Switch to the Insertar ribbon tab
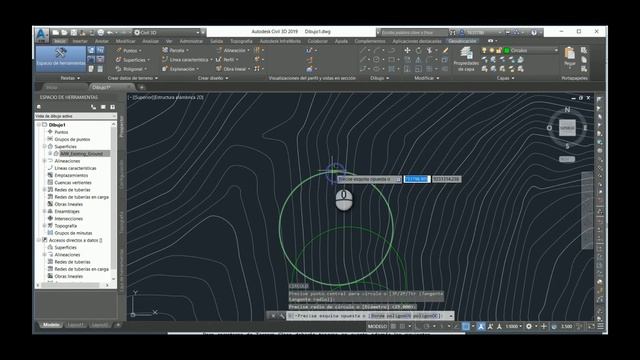640x360 pixels. pos(80,41)
